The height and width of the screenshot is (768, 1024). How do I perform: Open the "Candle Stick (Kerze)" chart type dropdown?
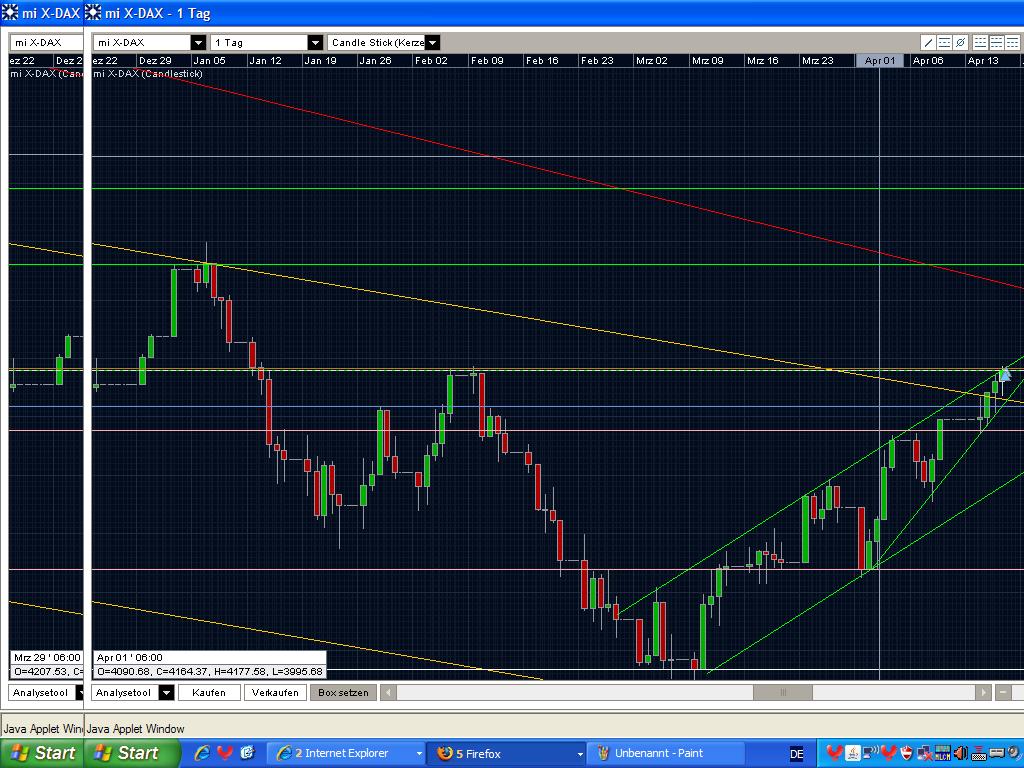[x=431, y=42]
